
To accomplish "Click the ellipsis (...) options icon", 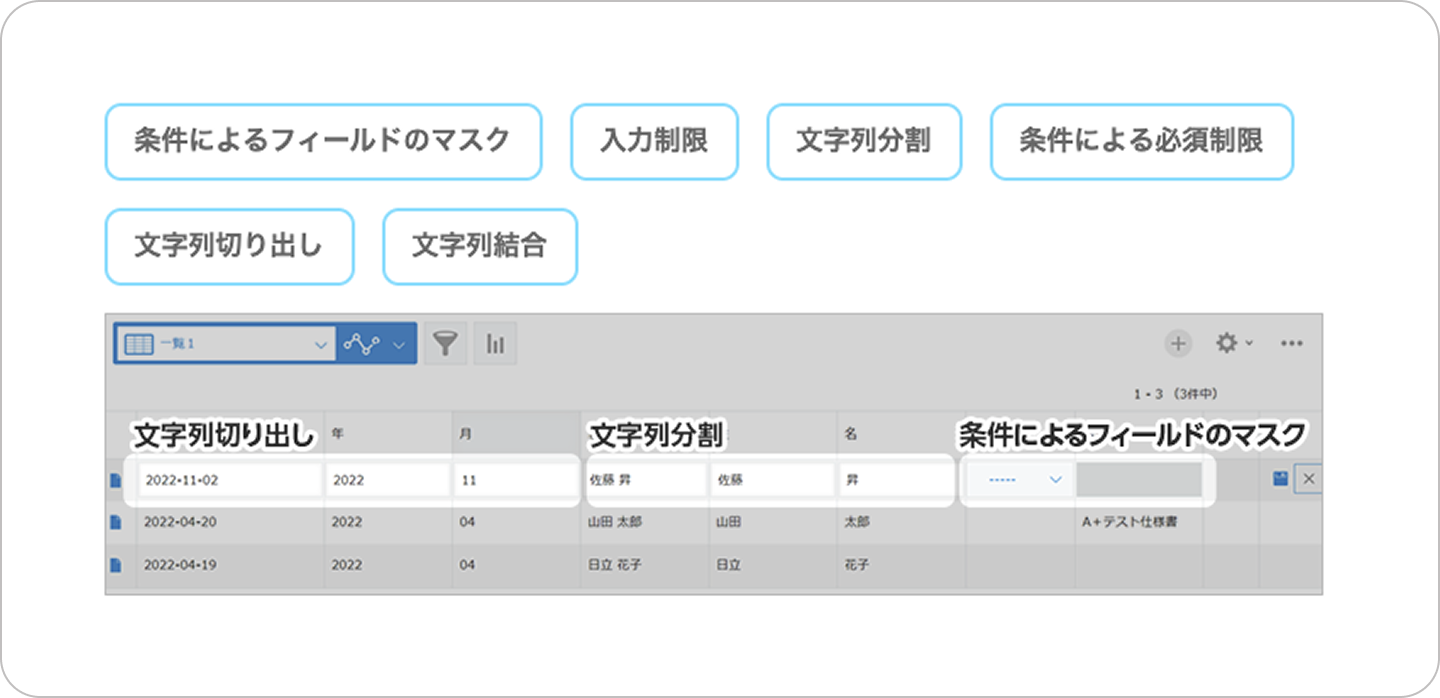I will click(x=1291, y=343).
